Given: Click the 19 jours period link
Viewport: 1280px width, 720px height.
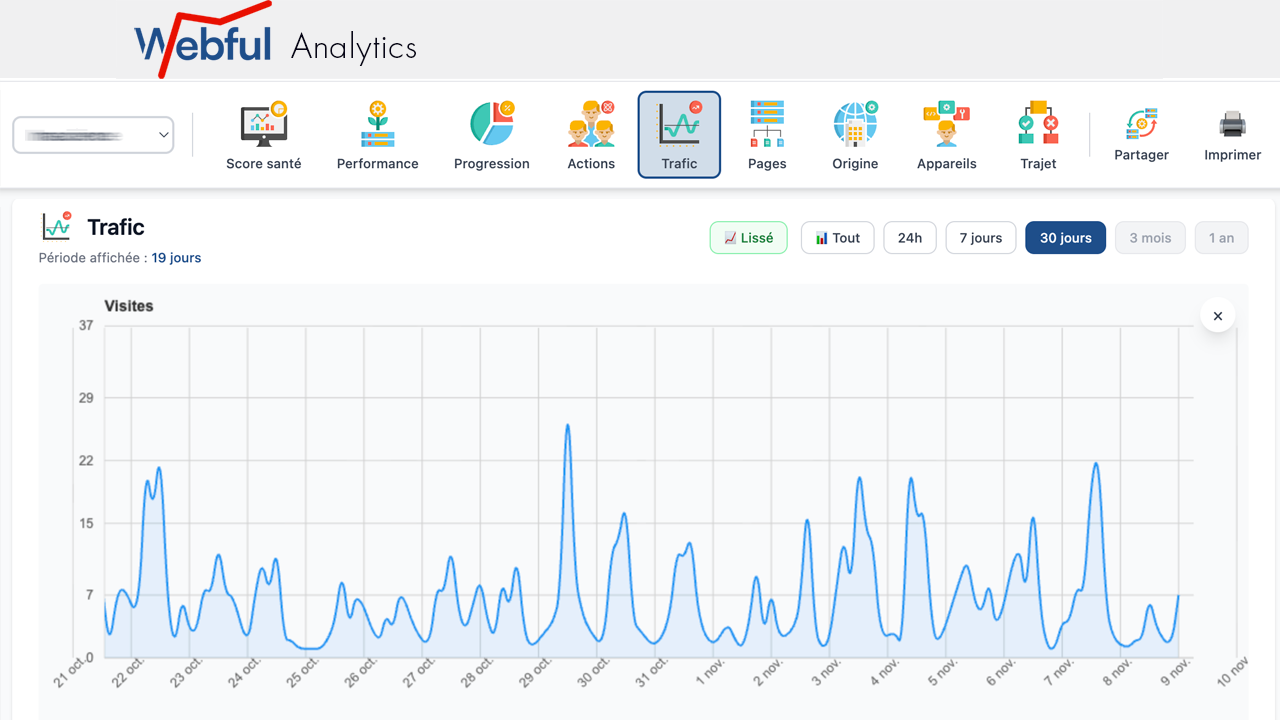Looking at the screenshot, I should (x=176, y=258).
